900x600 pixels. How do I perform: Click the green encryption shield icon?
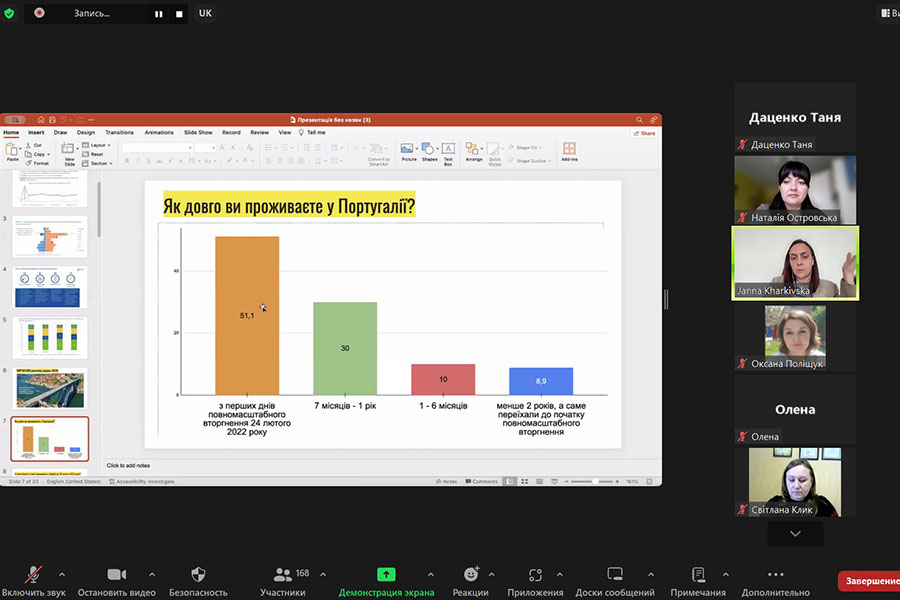[x=9, y=13]
